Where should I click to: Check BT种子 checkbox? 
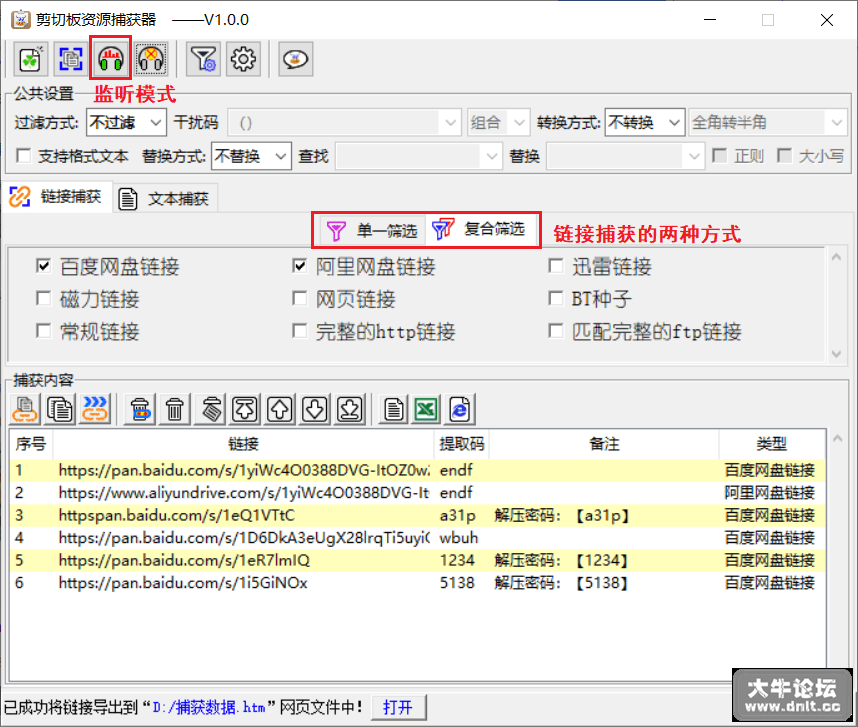tap(556, 299)
